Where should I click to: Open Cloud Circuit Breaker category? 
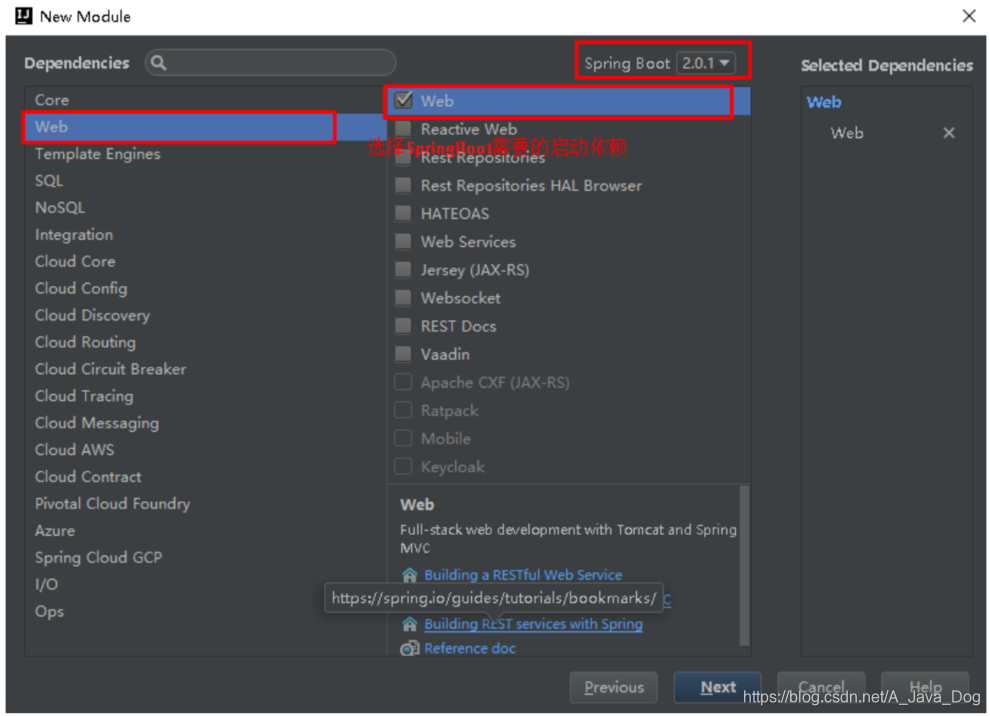click(205, 369)
